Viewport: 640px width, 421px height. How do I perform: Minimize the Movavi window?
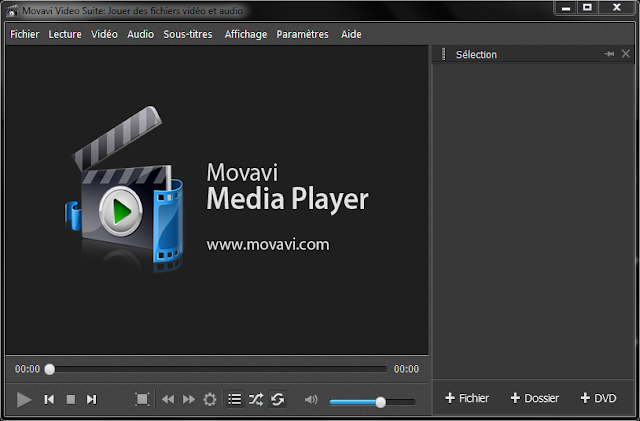(x=566, y=8)
